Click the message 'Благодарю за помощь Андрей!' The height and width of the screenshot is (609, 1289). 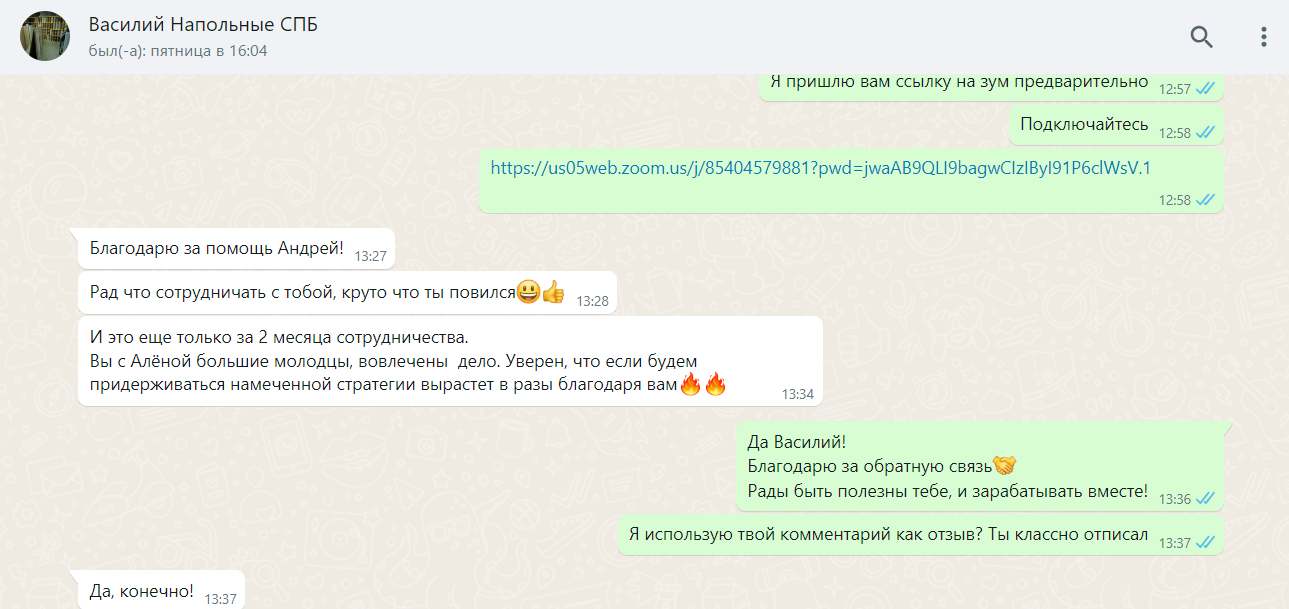click(x=236, y=250)
